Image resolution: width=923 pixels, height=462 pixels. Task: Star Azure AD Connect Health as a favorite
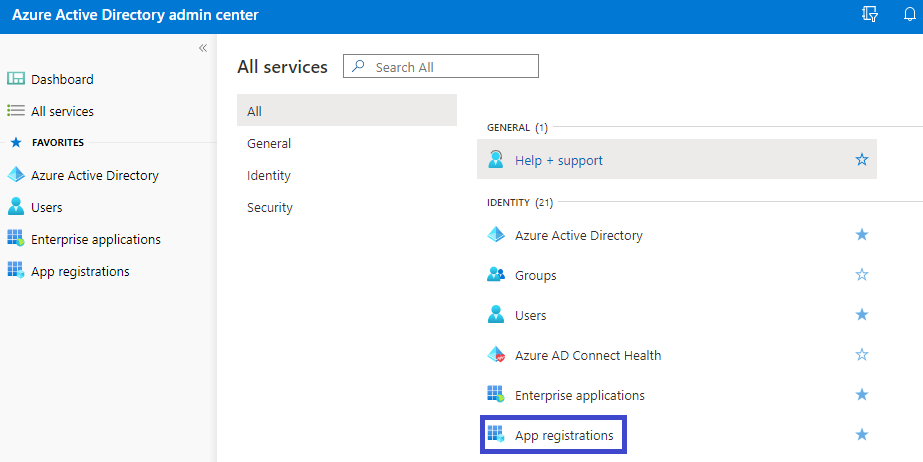862,355
